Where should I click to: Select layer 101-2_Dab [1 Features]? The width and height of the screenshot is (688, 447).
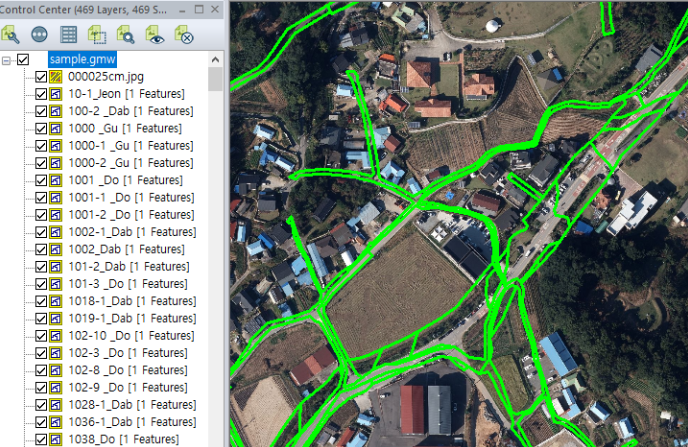click(x=129, y=267)
